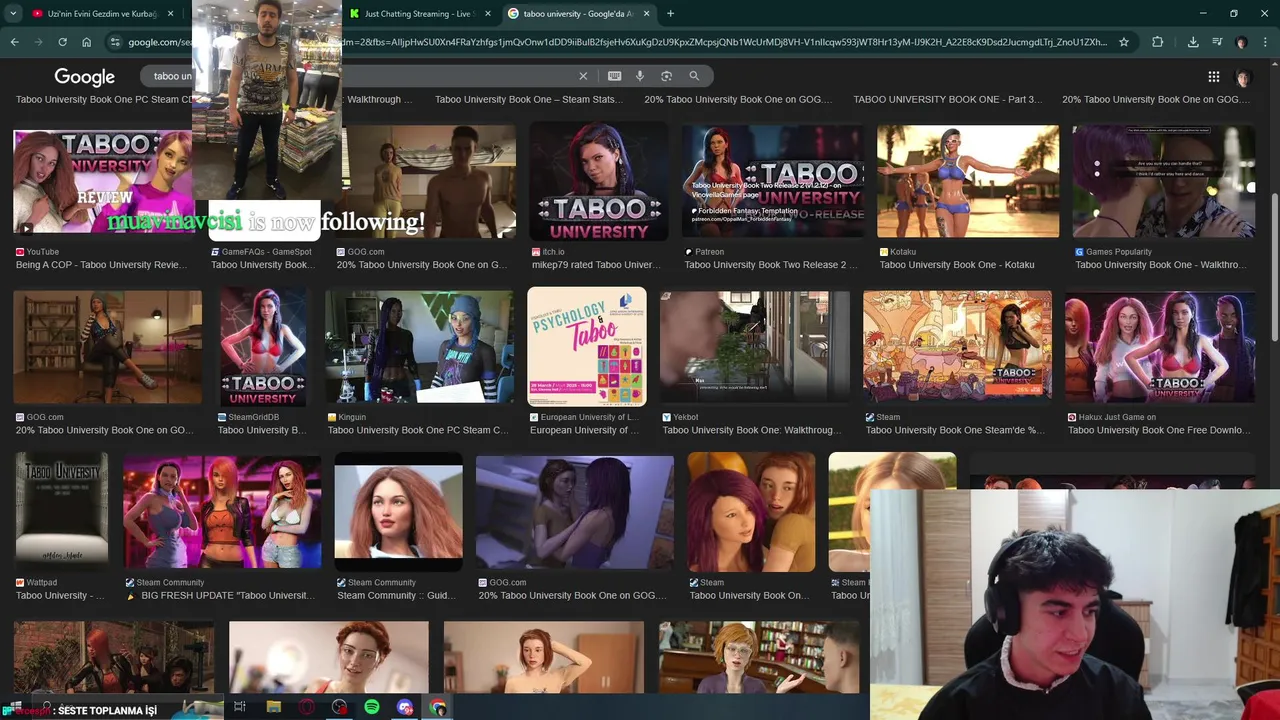Screen dimensions: 1280x720
Task: Click the Google logo
Action: tap(84, 77)
